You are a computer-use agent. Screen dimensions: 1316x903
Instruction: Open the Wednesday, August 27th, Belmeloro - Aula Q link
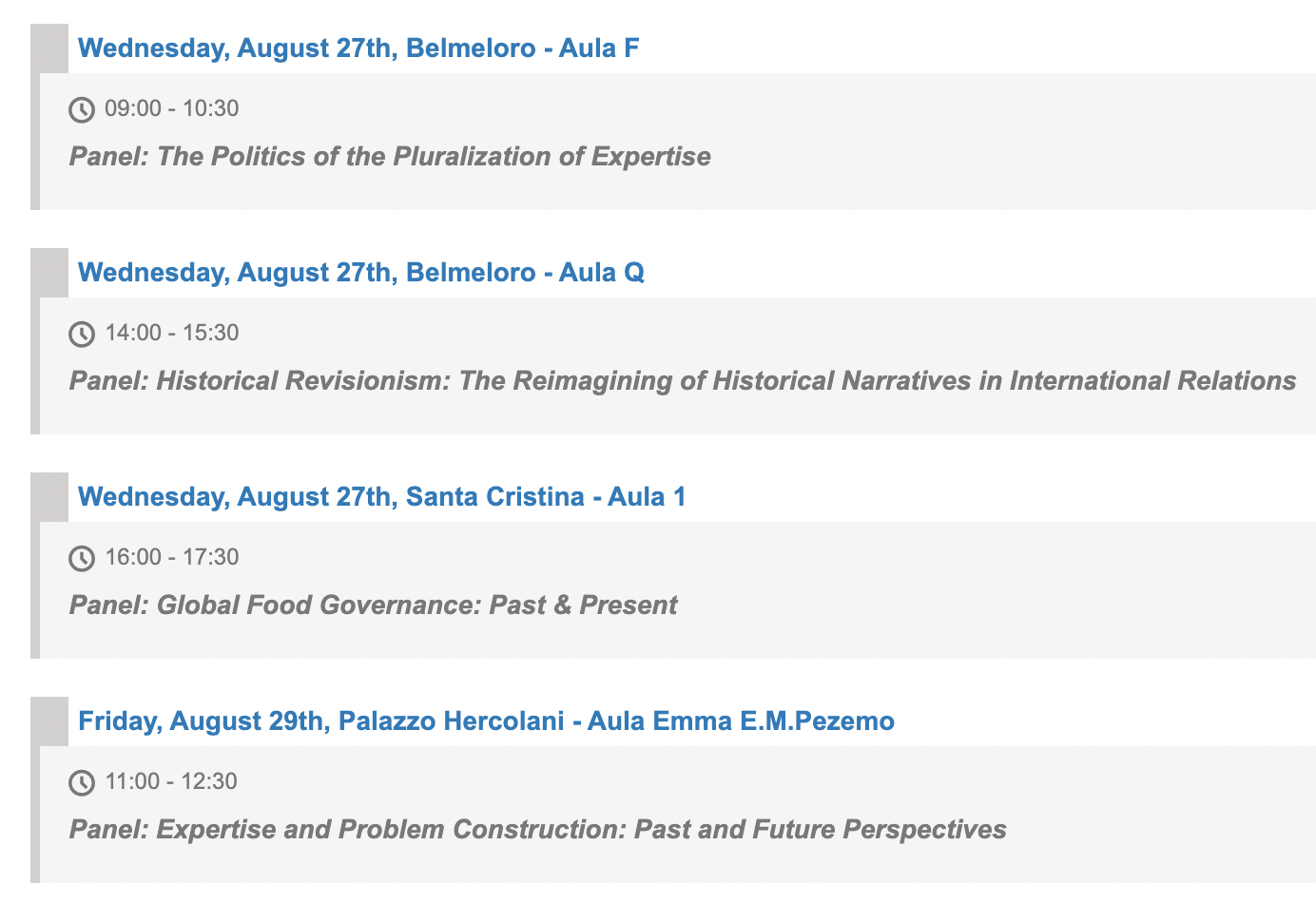[x=361, y=273]
